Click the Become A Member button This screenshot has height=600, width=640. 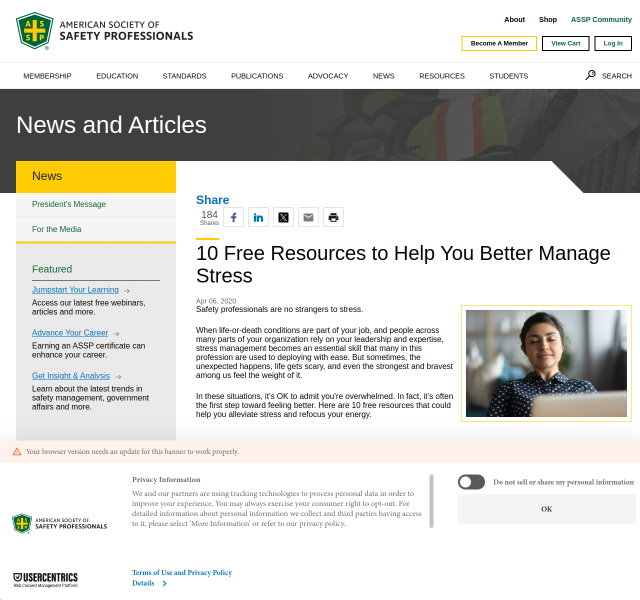(x=499, y=43)
